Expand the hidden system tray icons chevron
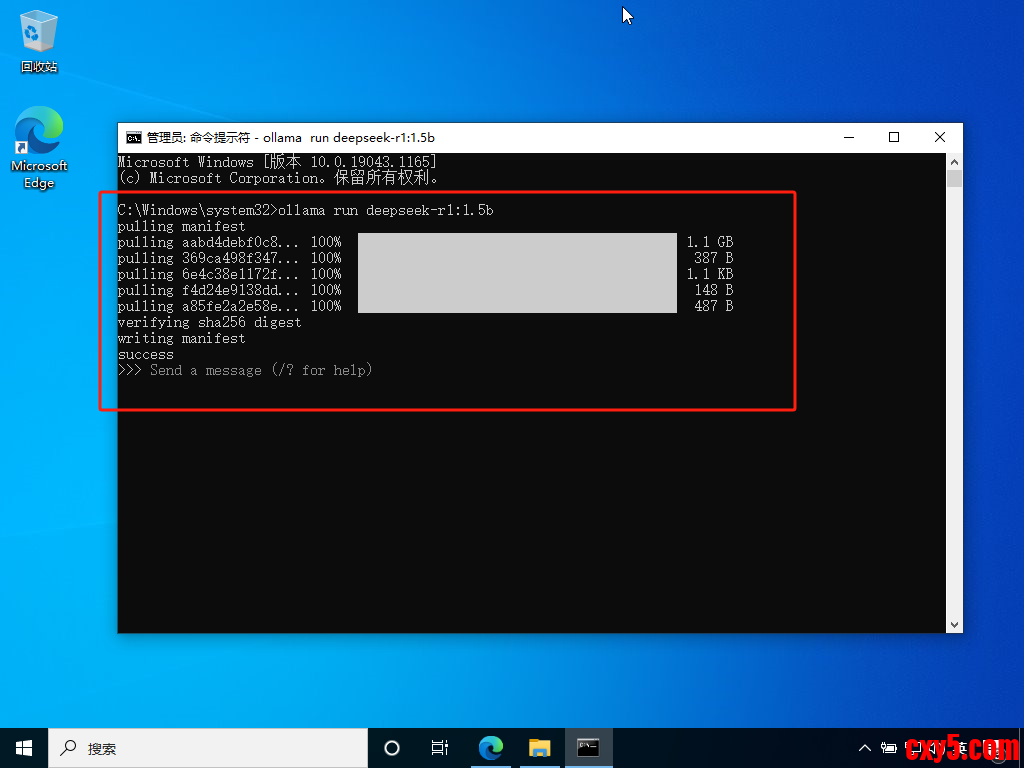This screenshot has width=1024, height=768. click(x=864, y=747)
